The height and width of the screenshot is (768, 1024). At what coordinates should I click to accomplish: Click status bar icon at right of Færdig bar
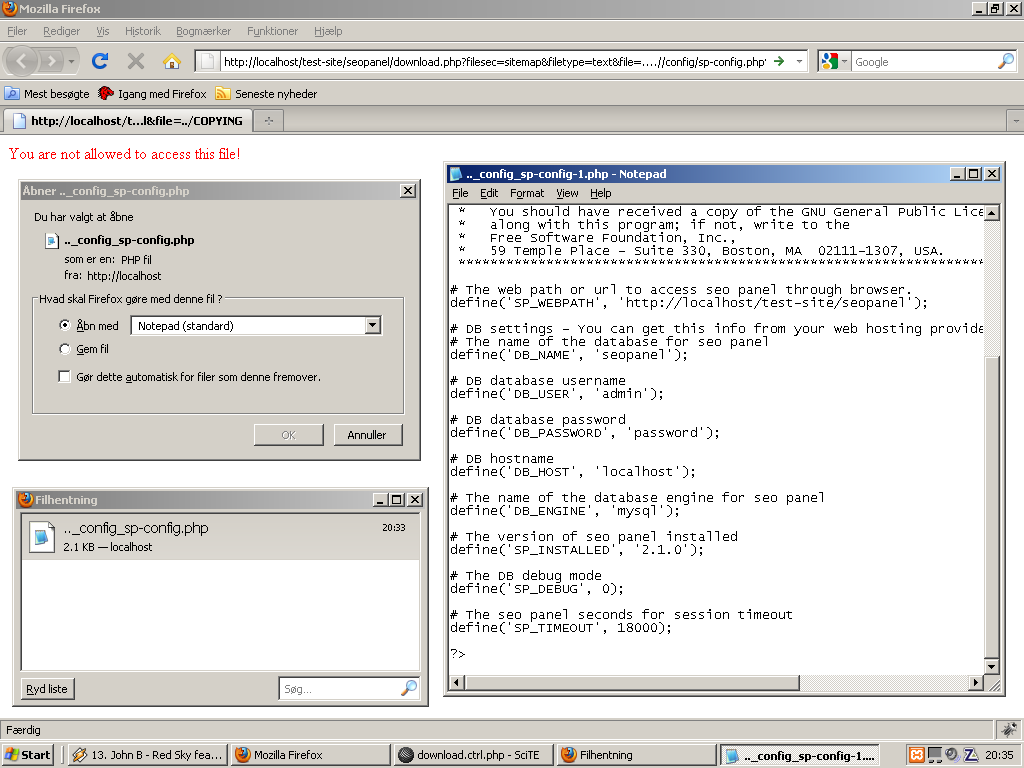coord(1009,729)
